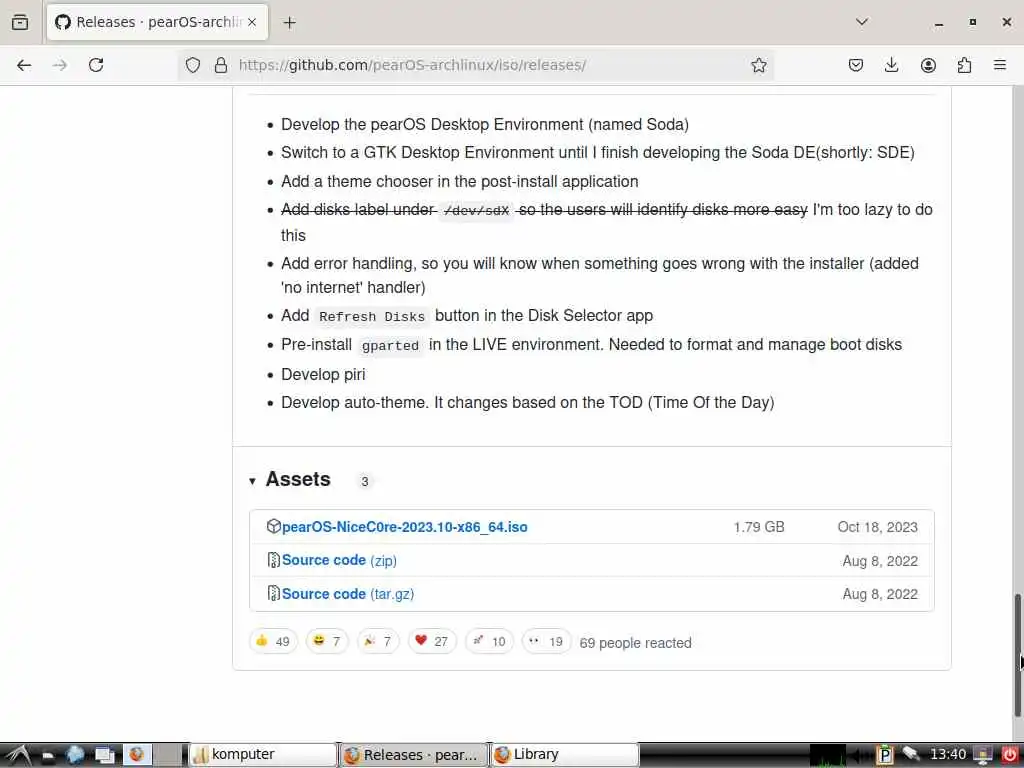Open the extensions puzzle icon

[x=964, y=65]
